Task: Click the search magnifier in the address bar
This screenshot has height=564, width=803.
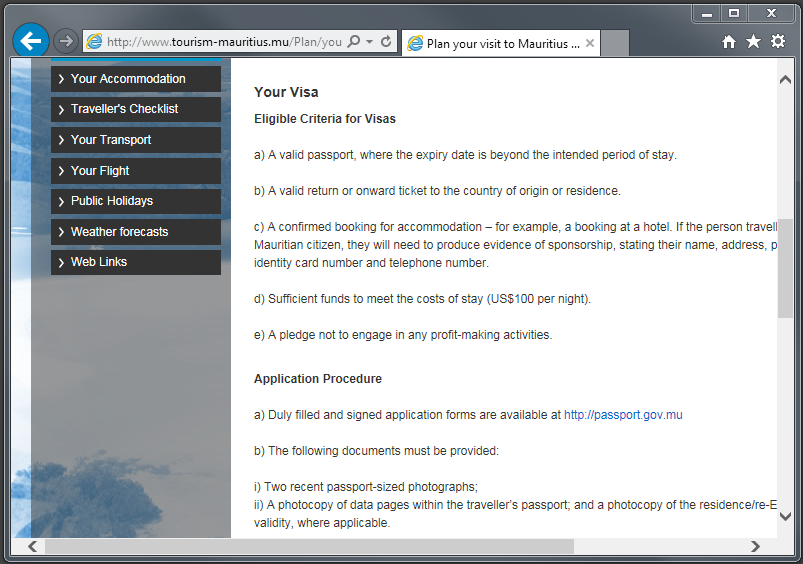Action: (354, 41)
